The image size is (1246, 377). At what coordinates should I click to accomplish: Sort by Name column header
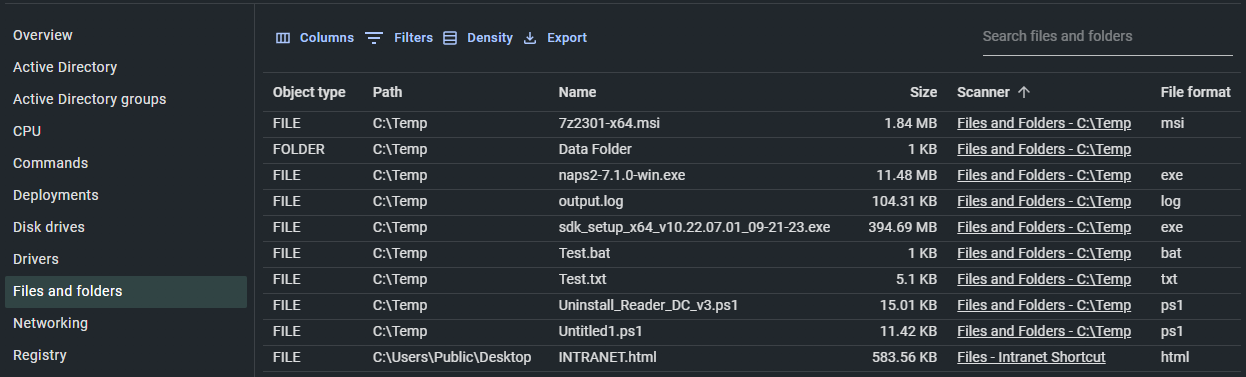577,92
